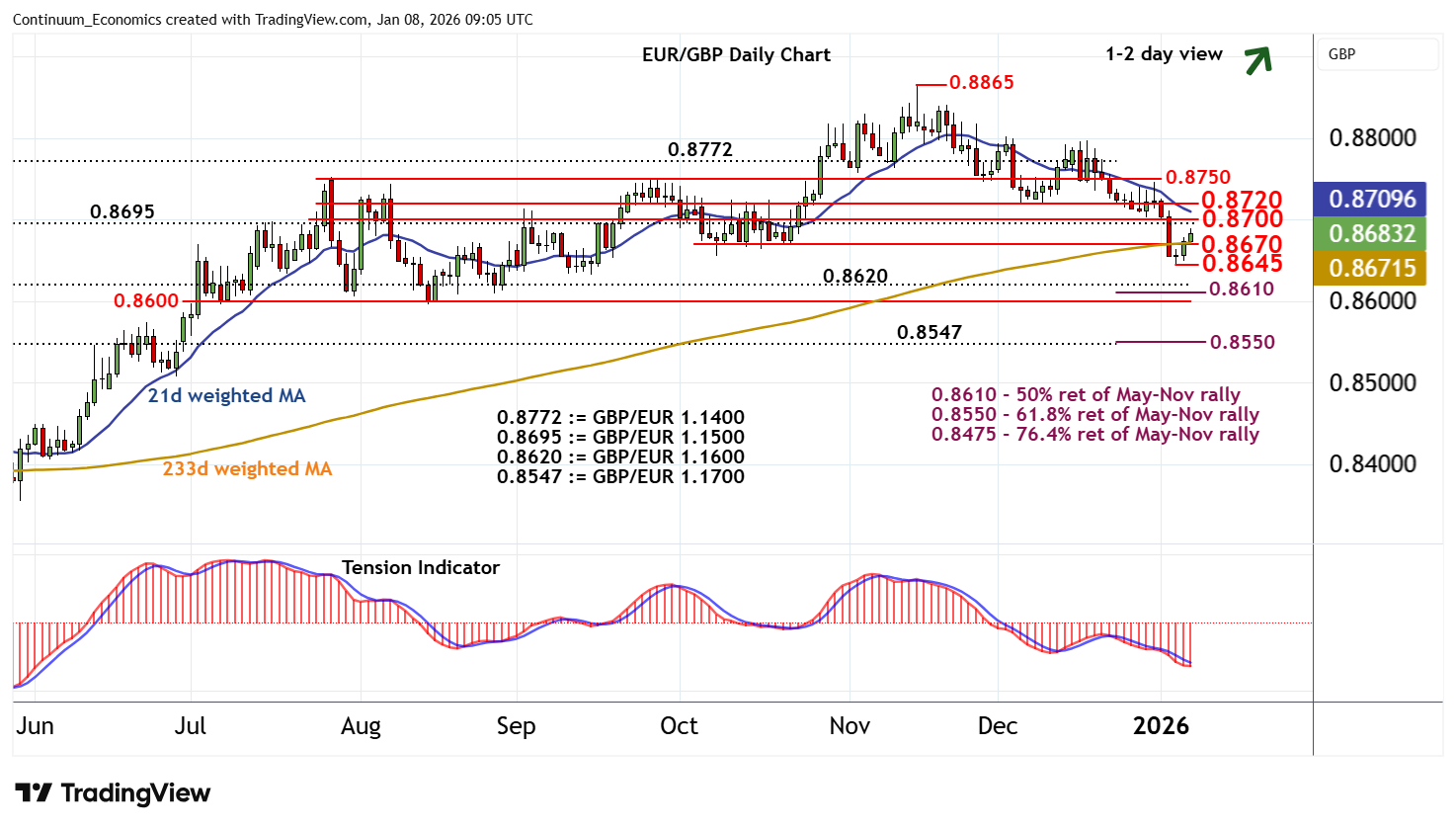Viewport: 1456px width, 830px height.
Task: Click the 233d weighted MA label
Action: [x=247, y=468]
